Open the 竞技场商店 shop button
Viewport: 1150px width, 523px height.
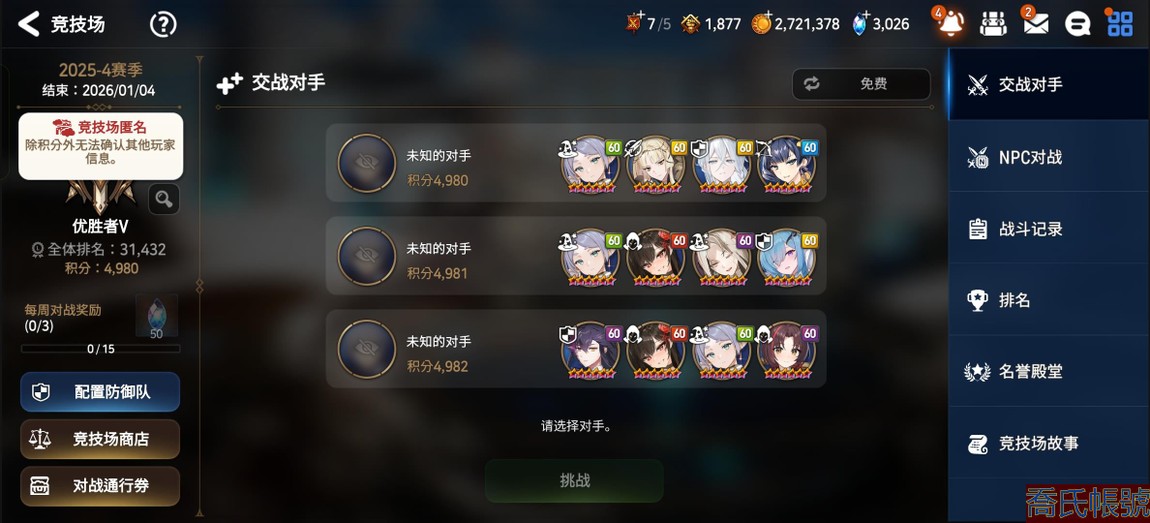click(100, 439)
